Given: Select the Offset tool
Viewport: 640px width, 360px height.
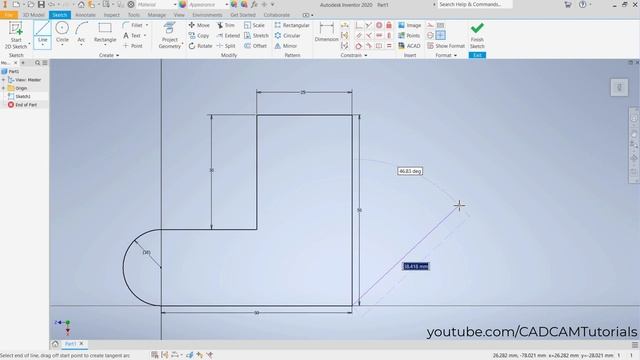Looking at the screenshot, I should pos(256,46).
